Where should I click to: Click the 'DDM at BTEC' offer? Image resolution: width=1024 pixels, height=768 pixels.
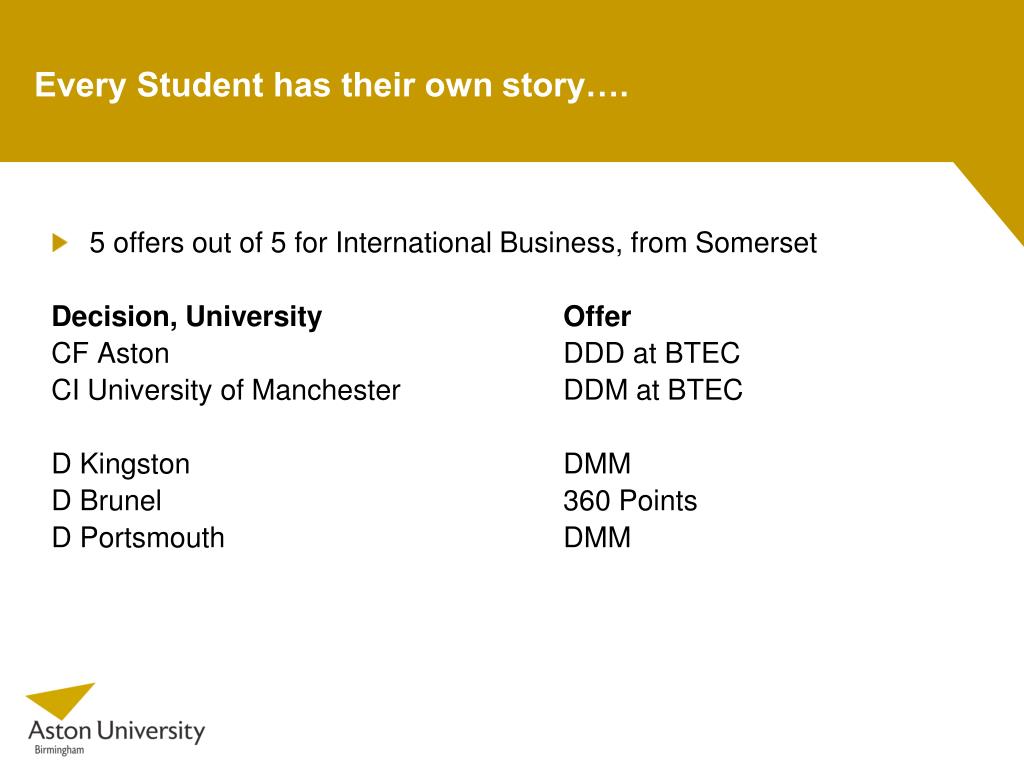tap(653, 391)
